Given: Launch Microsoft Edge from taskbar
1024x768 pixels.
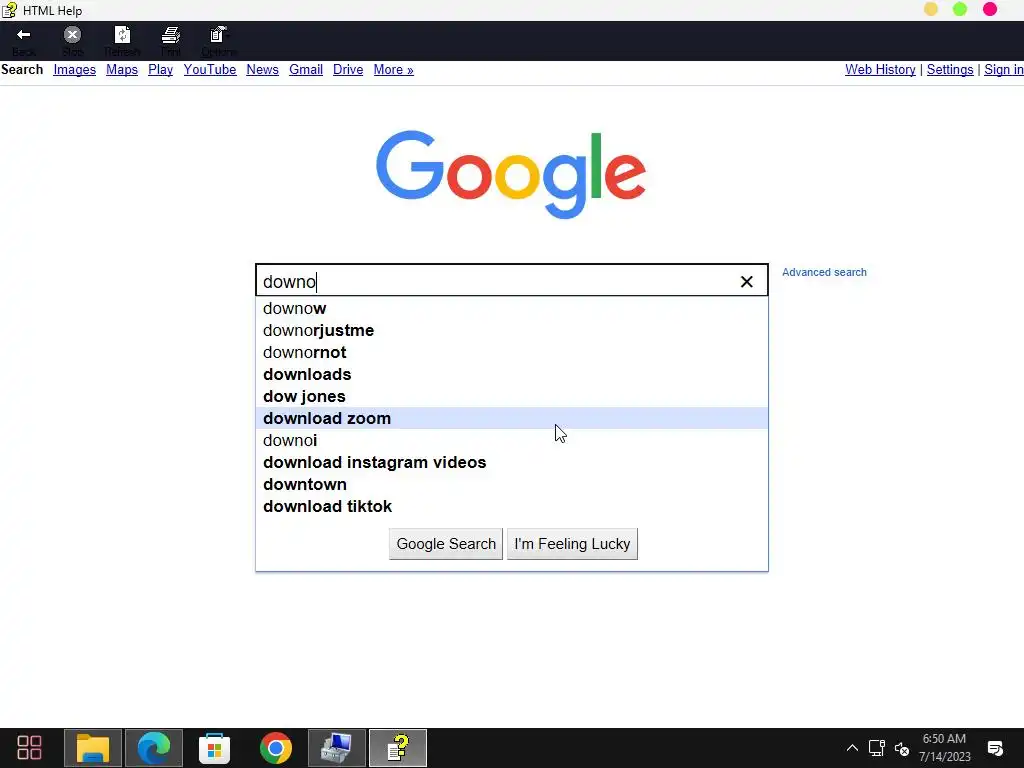Looking at the screenshot, I should 153,748.
